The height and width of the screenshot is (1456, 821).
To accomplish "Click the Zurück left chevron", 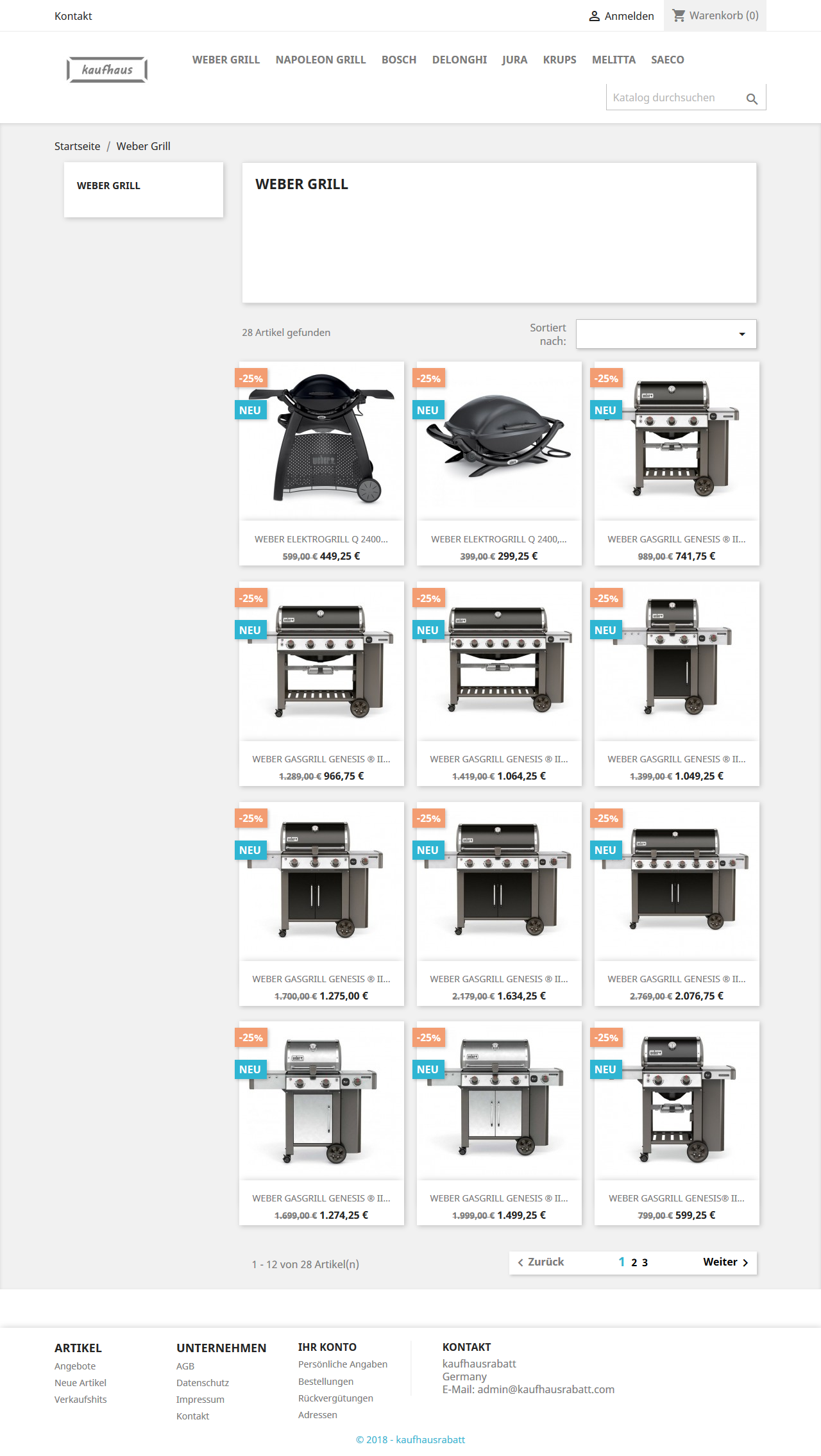I will 520,1262.
